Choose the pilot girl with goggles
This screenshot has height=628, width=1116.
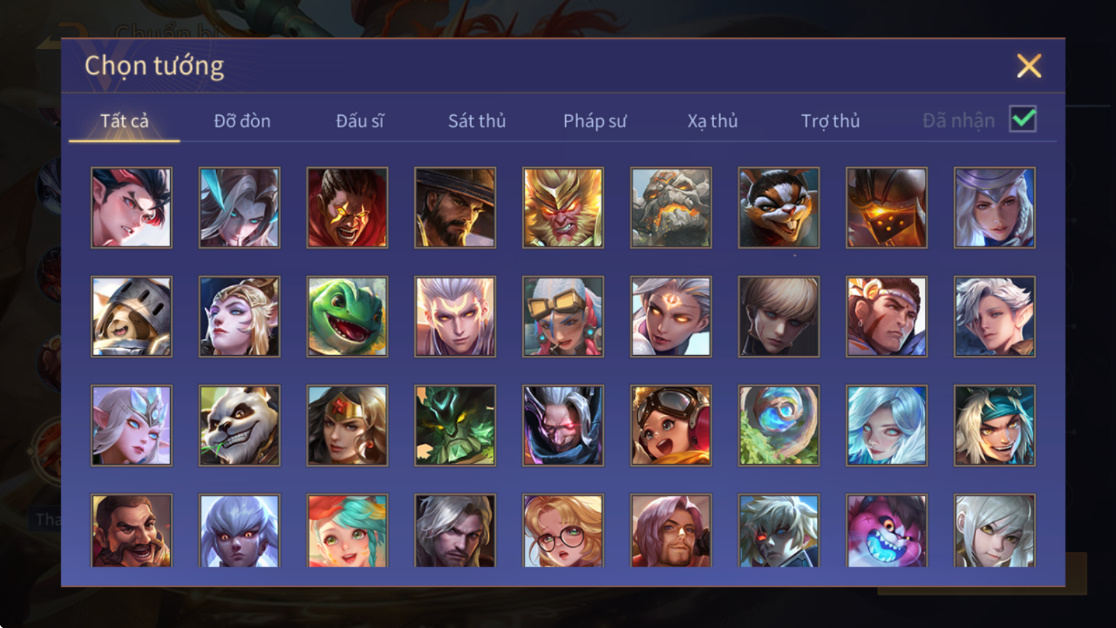pyautogui.click(x=670, y=425)
